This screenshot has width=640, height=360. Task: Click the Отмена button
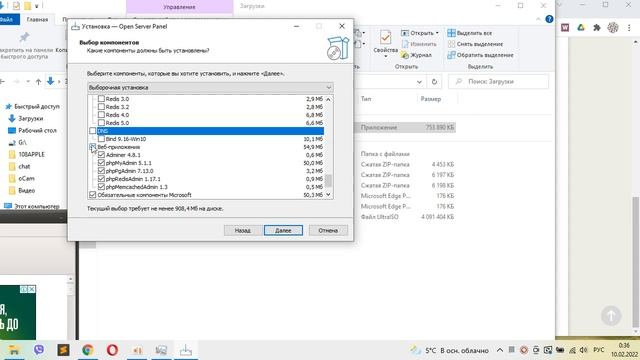pos(328,230)
